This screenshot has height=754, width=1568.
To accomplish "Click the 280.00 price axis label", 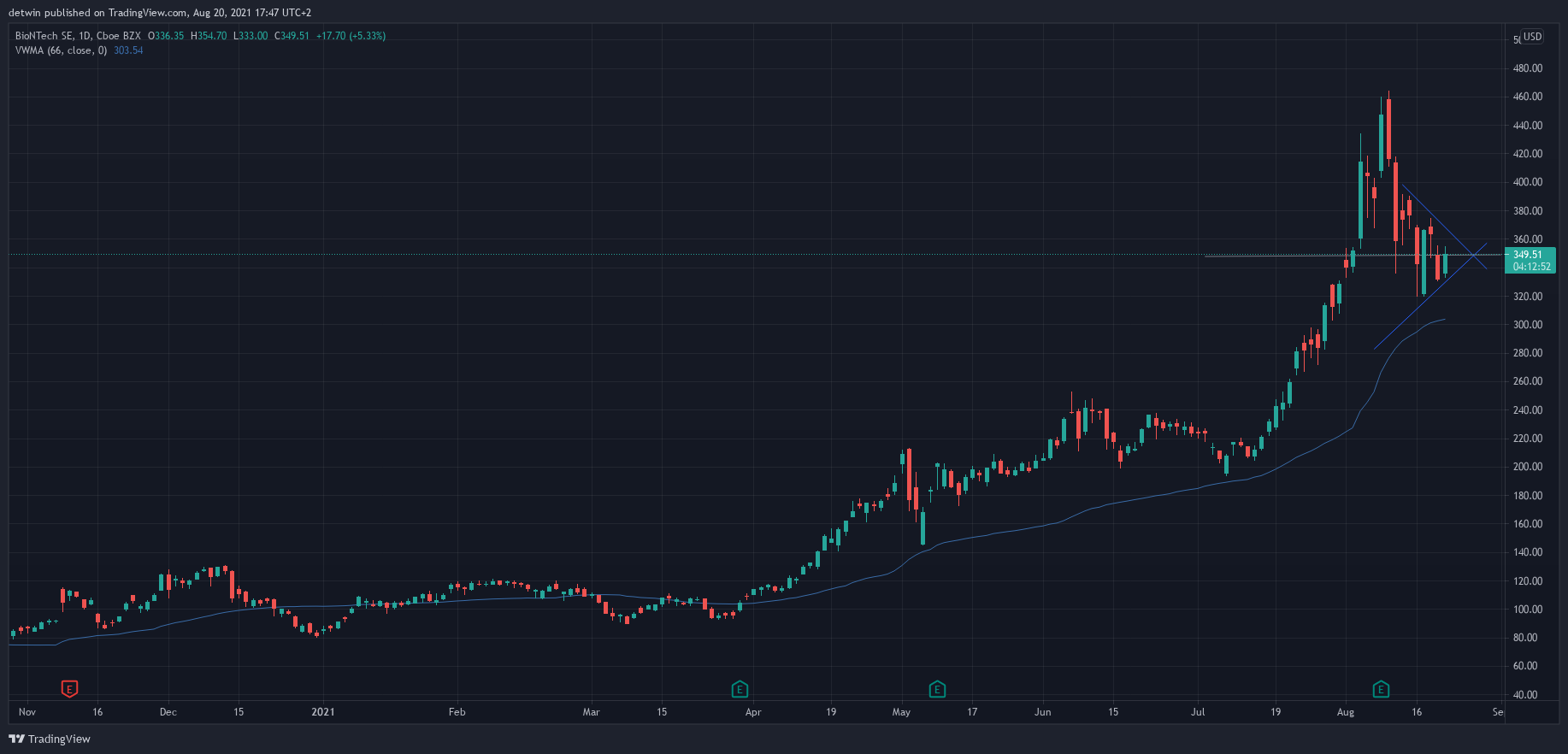I will click(x=1528, y=353).
